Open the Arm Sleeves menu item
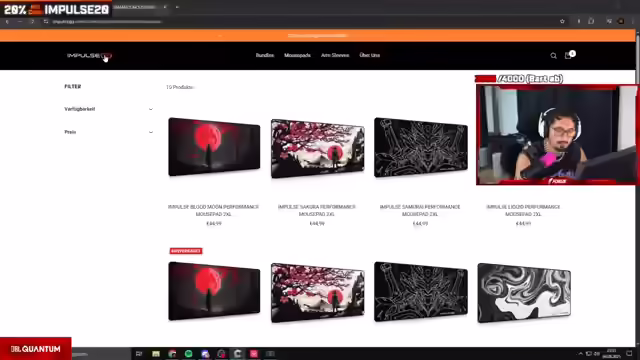Viewport: 640px width, 360px height. point(335,56)
